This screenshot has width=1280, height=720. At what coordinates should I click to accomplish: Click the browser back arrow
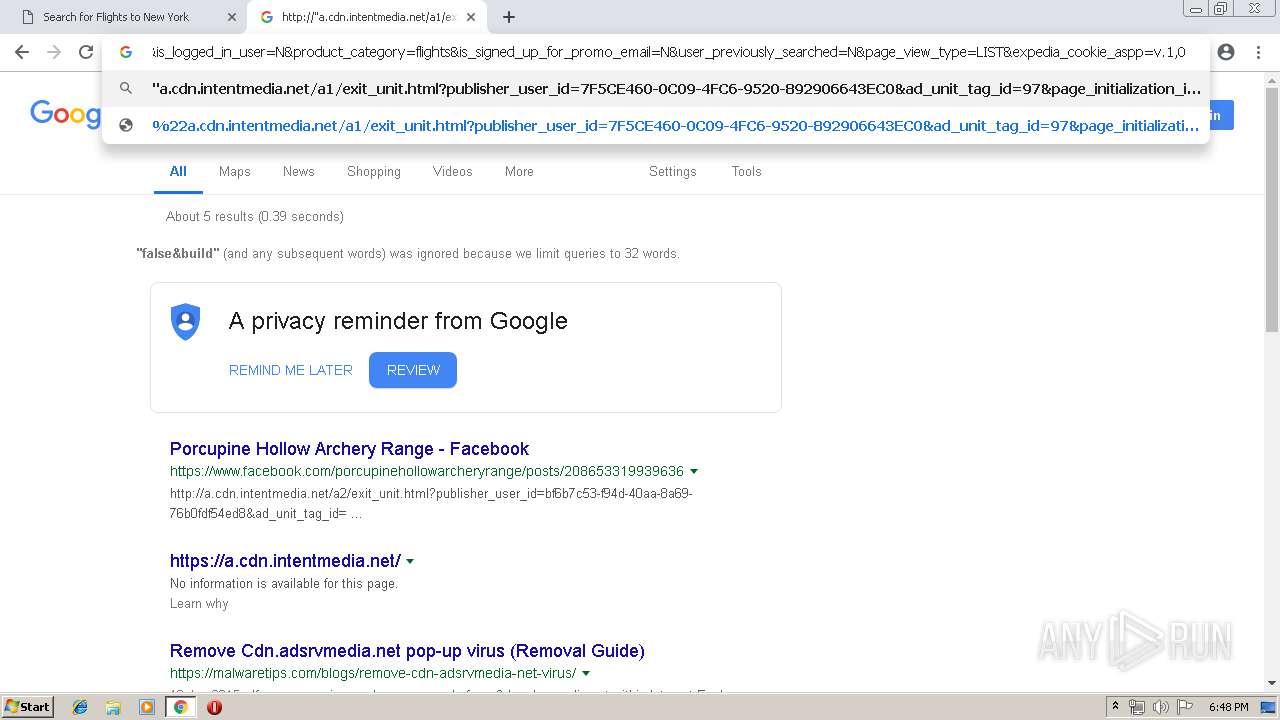22,52
